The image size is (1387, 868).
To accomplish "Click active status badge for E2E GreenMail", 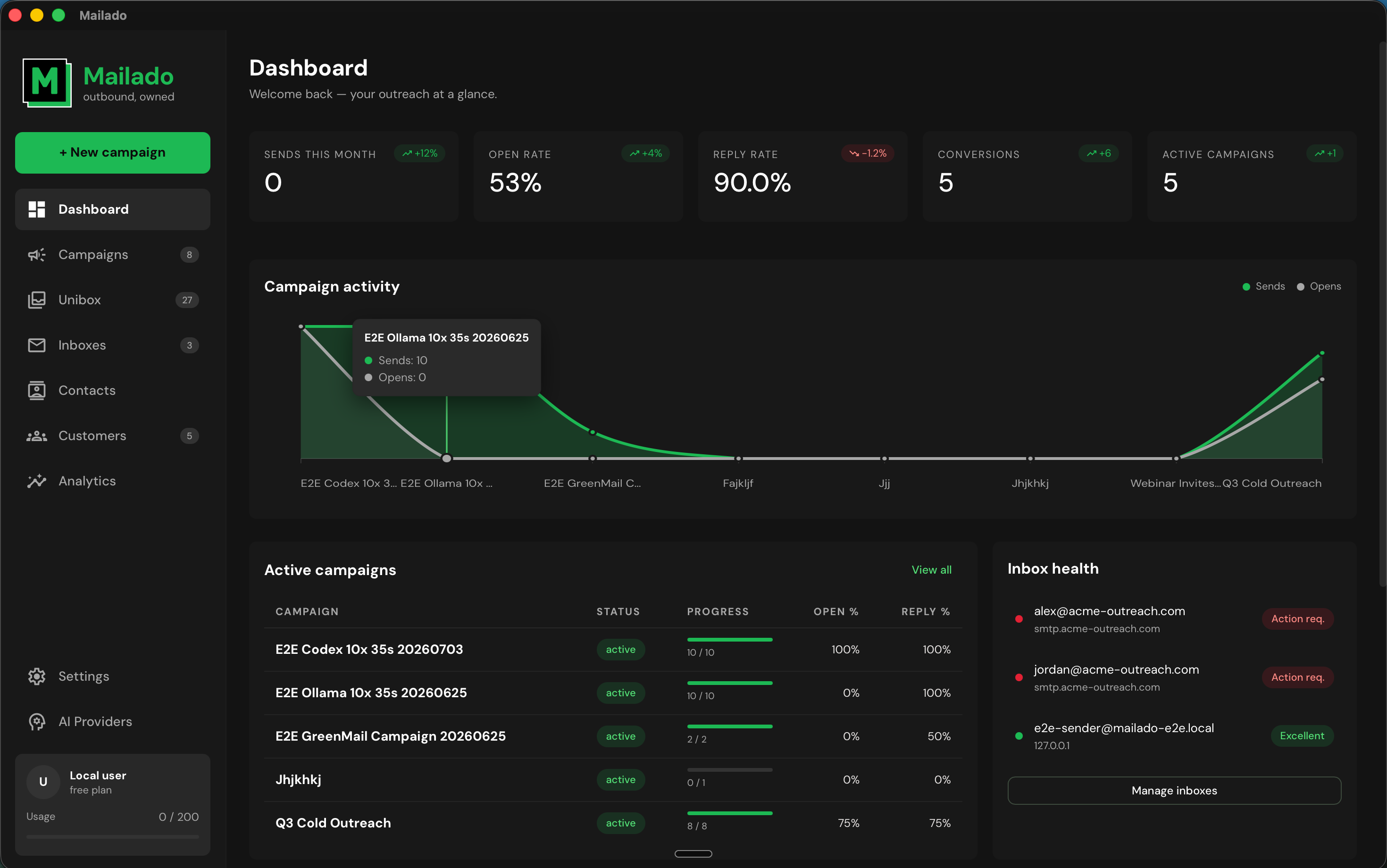I will click(620, 736).
